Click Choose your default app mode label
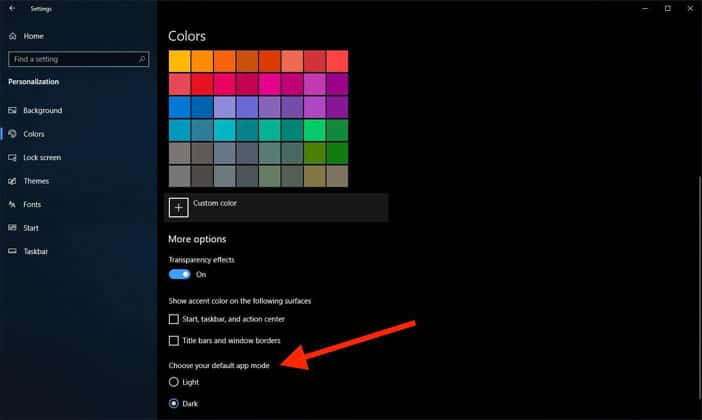The image size is (702, 420). (x=219, y=365)
